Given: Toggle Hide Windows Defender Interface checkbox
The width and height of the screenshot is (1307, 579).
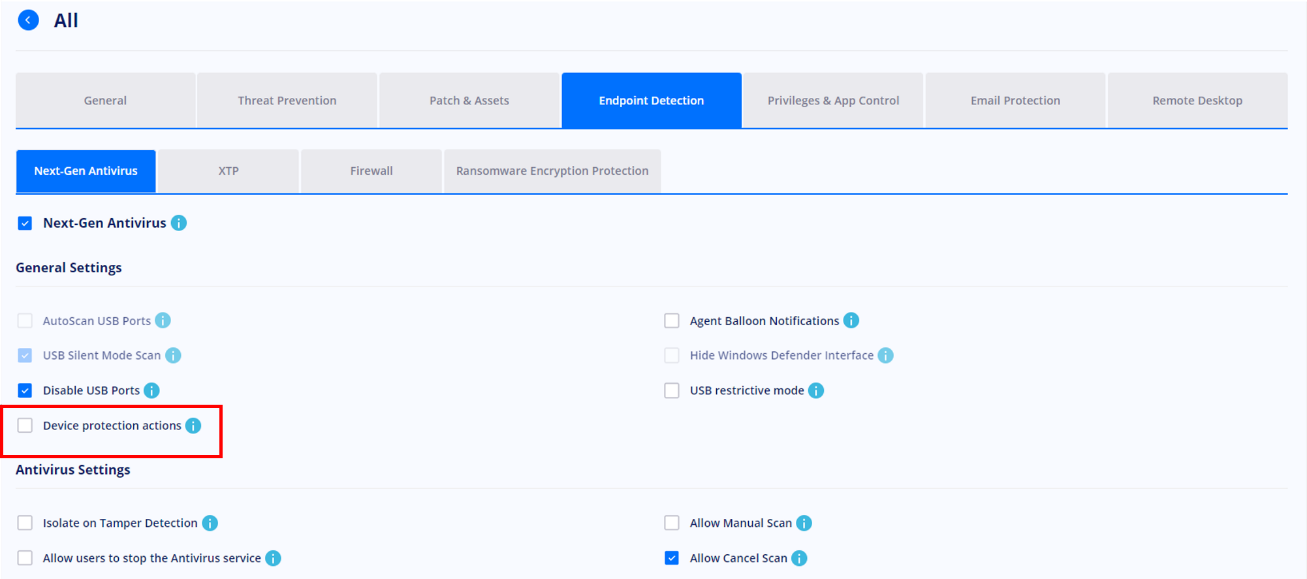Looking at the screenshot, I should [672, 356].
